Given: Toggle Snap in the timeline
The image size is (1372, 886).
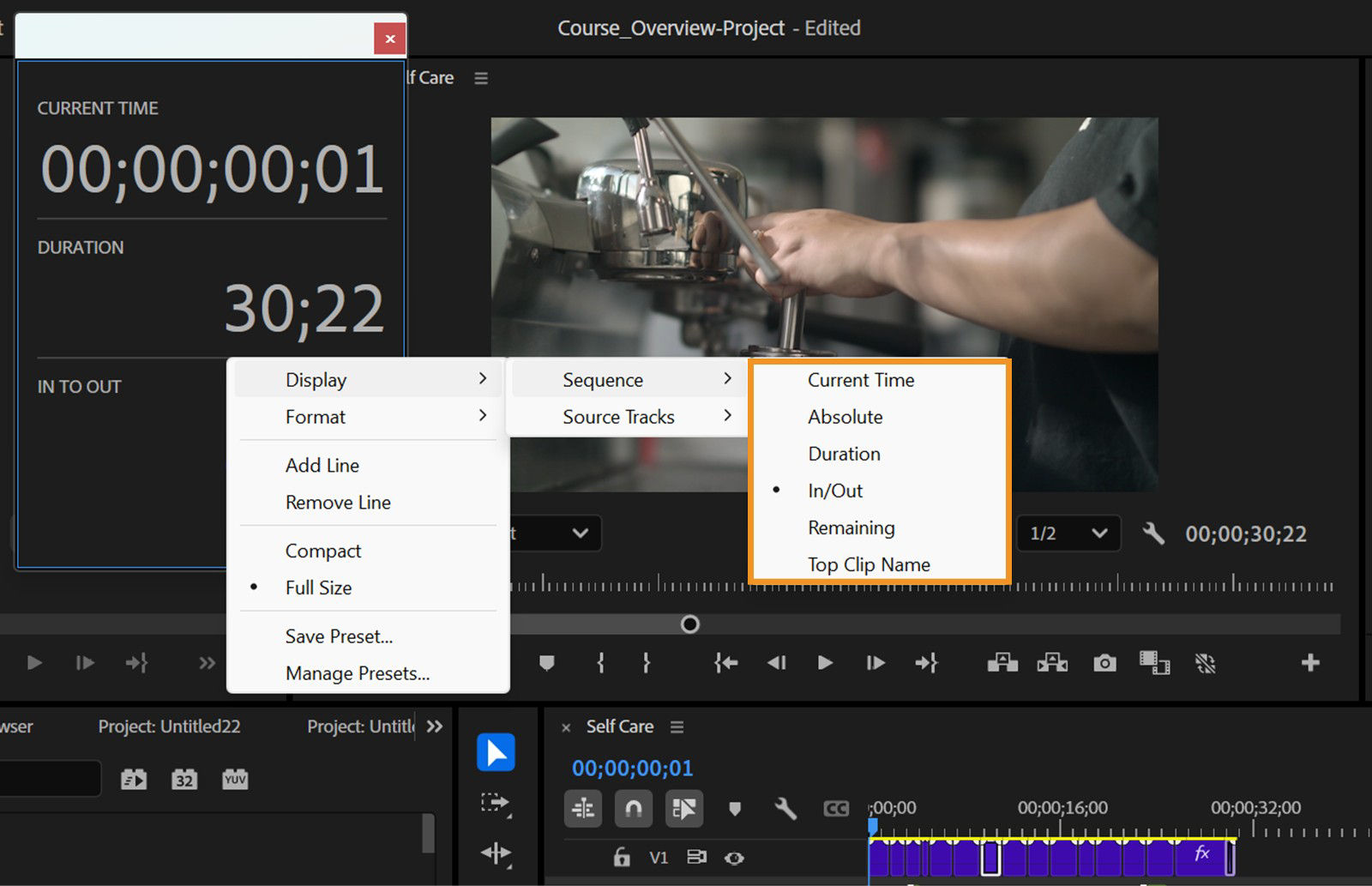Looking at the screenshot, I should pos(634,808).
